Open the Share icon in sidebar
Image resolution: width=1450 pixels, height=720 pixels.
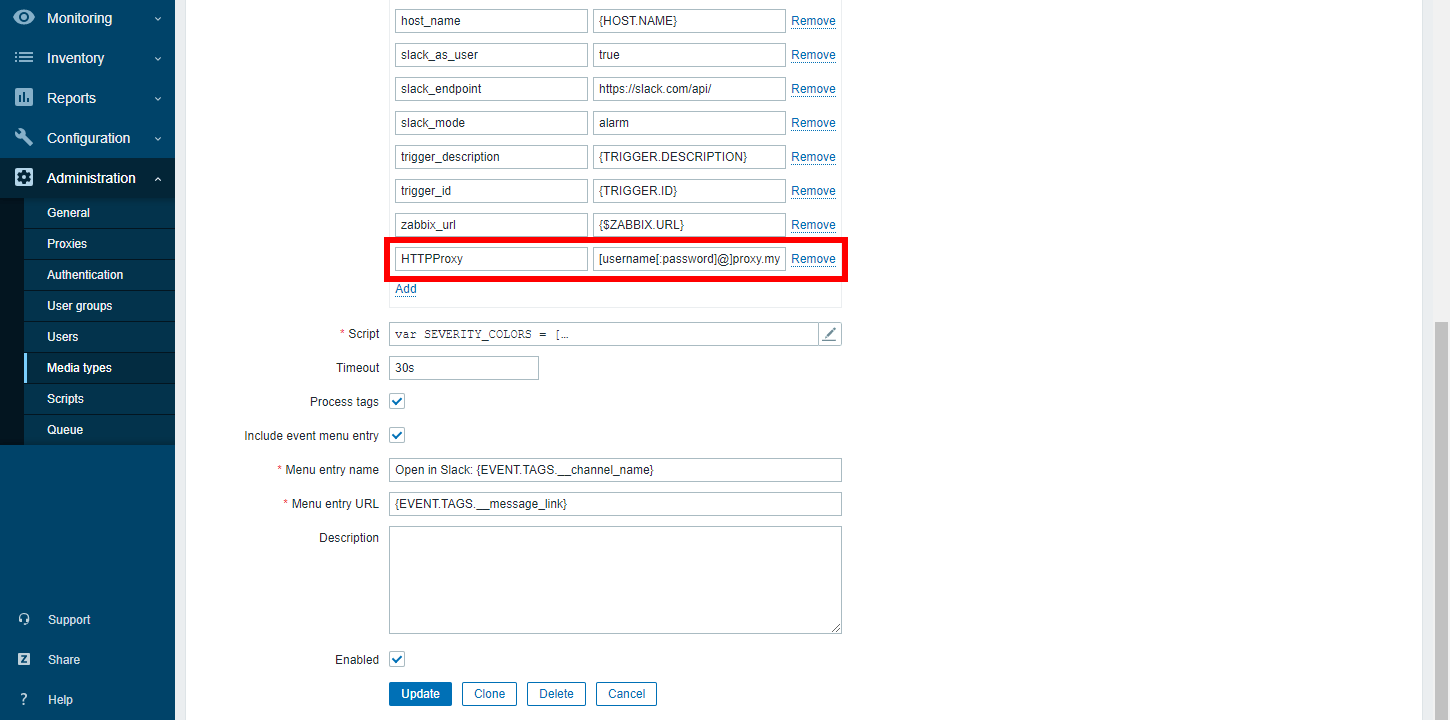tap(23, 659)
